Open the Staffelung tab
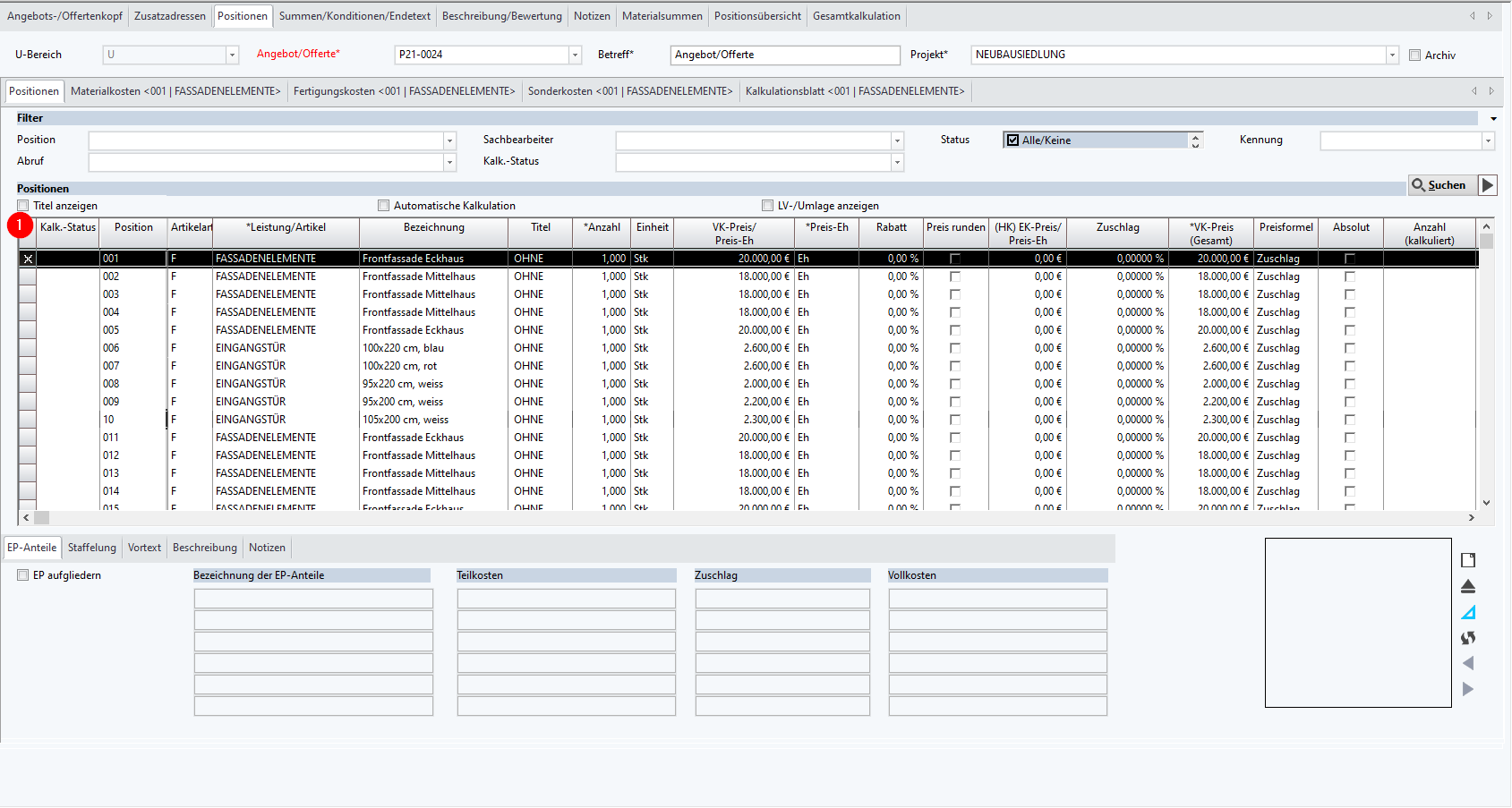The width and height of the screenshot is (1512, 808). 92,548
